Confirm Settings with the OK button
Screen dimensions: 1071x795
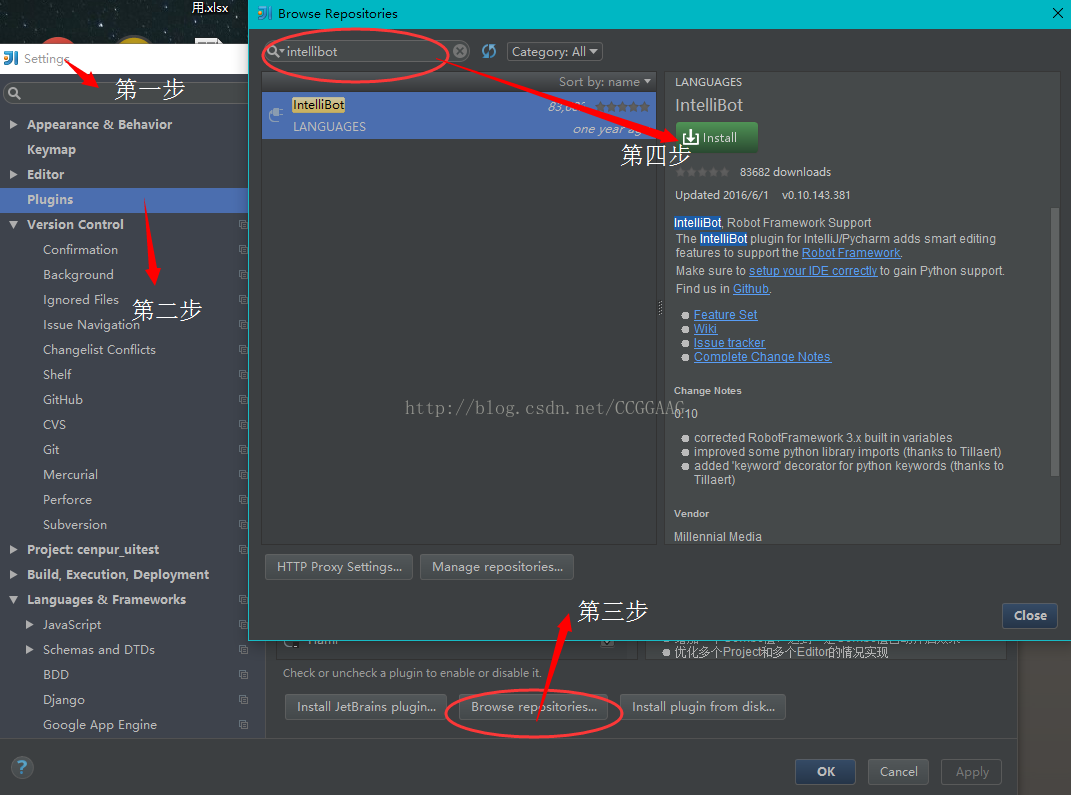pyautogui.click(x=825, y=772)
